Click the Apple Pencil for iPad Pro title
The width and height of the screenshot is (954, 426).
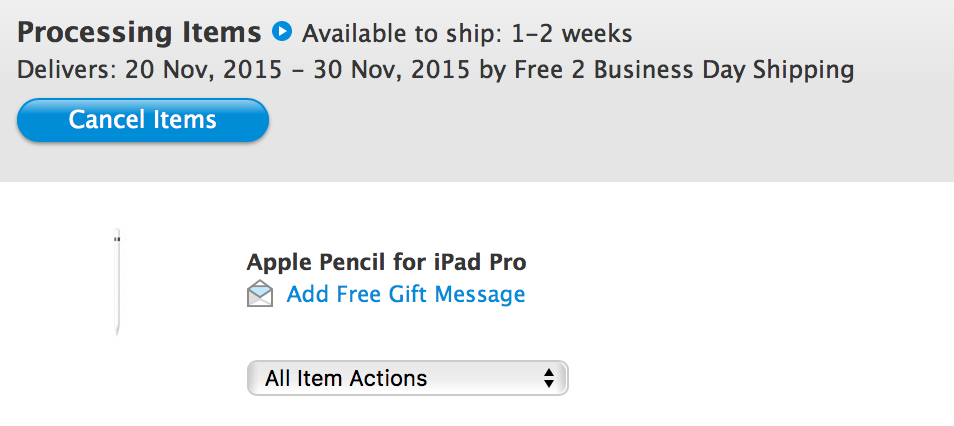[386, 262]
